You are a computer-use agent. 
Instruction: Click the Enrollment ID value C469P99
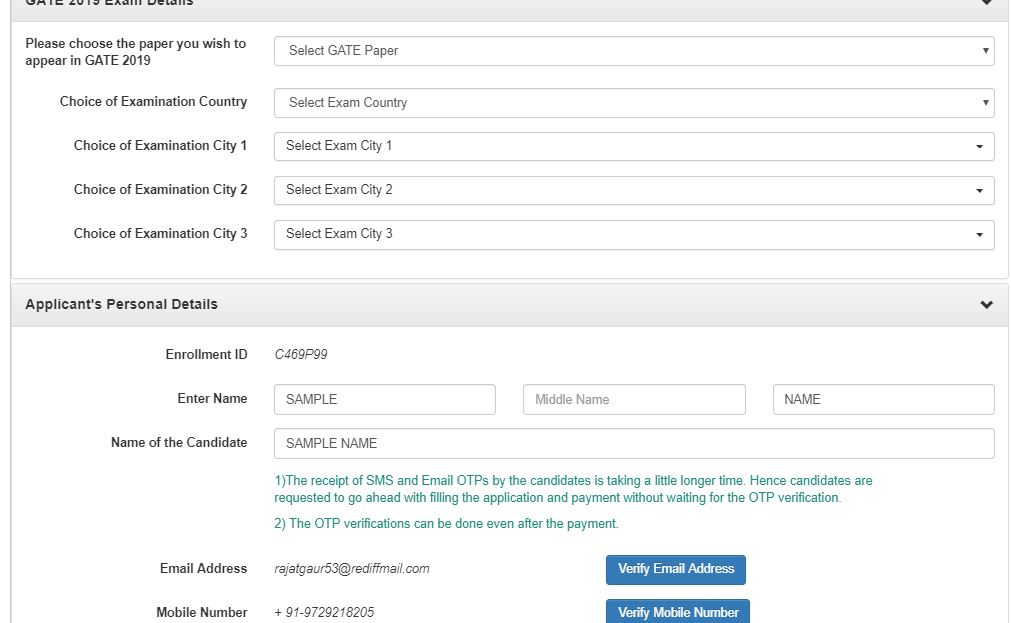(300, 354)
